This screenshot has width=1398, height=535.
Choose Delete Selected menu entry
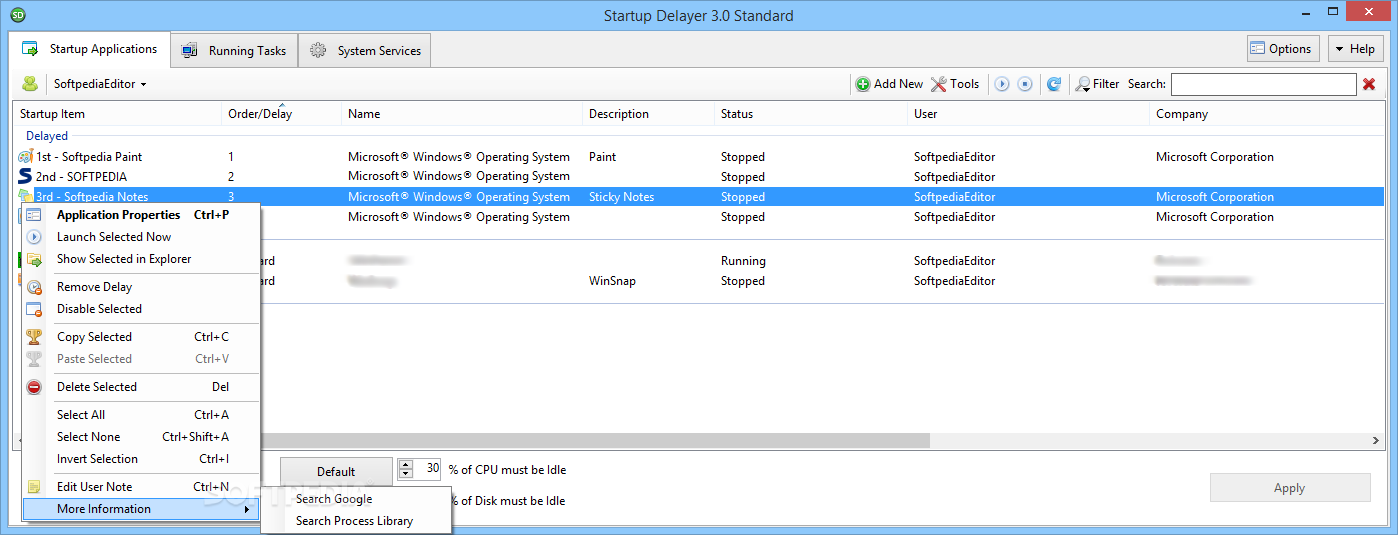pyautogui.click(x=141, y=387)
